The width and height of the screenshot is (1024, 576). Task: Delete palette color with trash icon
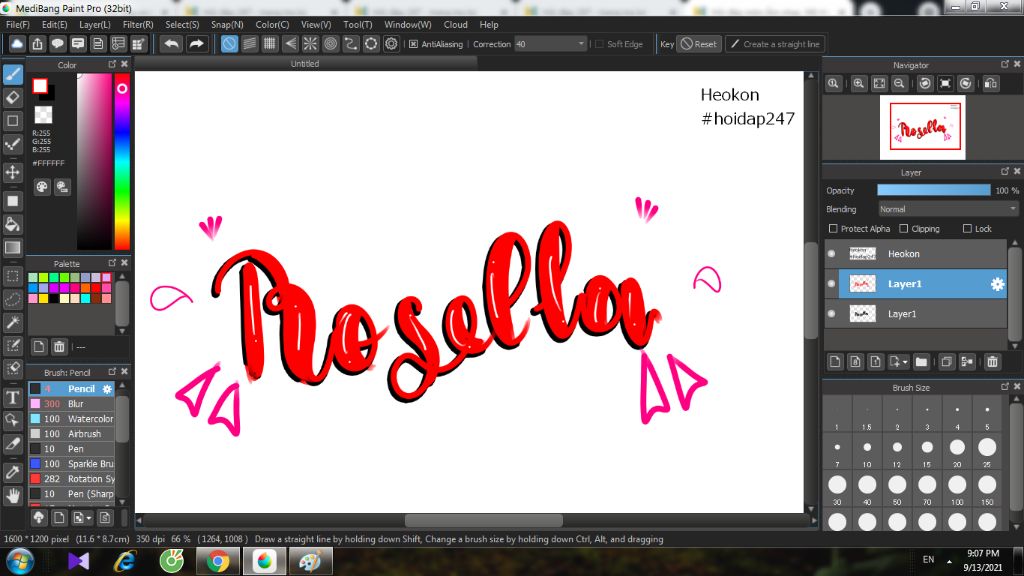point(59,346)
